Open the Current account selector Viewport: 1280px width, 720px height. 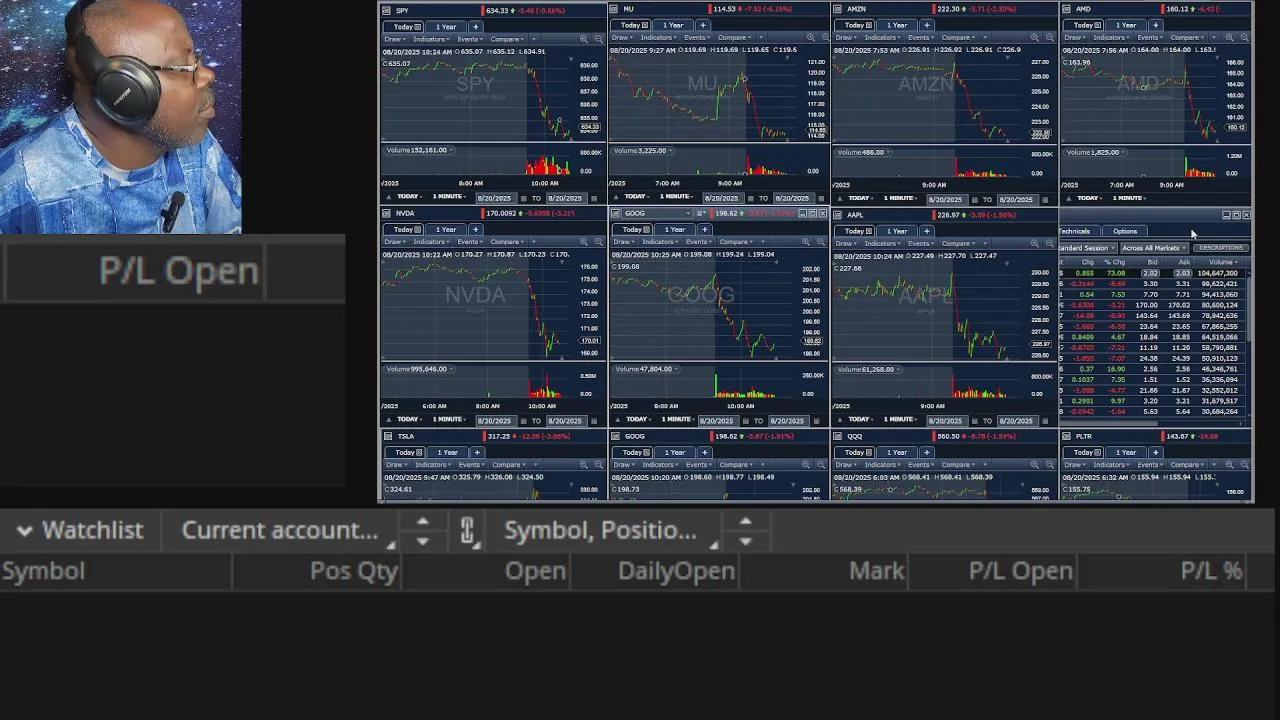288,531
